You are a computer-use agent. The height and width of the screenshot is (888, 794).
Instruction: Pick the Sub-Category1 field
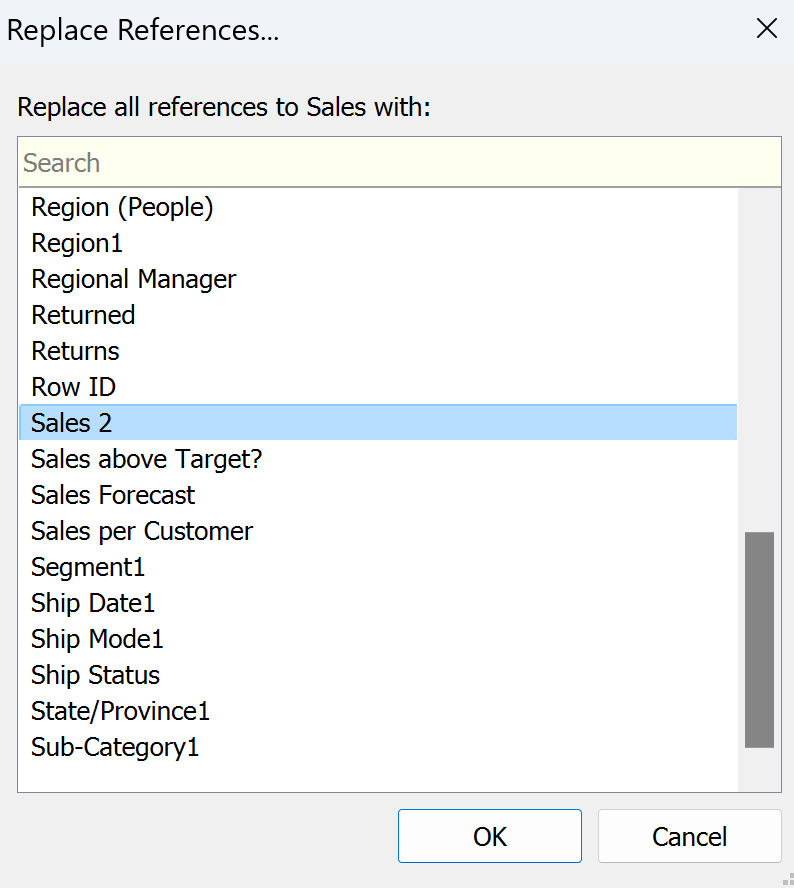[115, 747]
